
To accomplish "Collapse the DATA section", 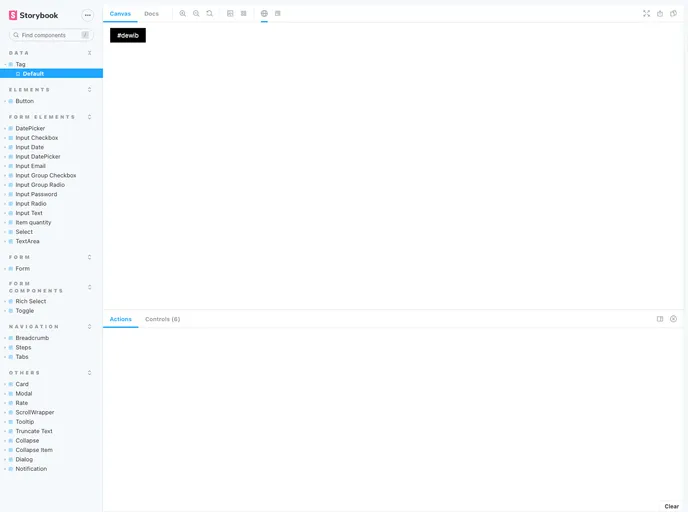I will [90, 53].
